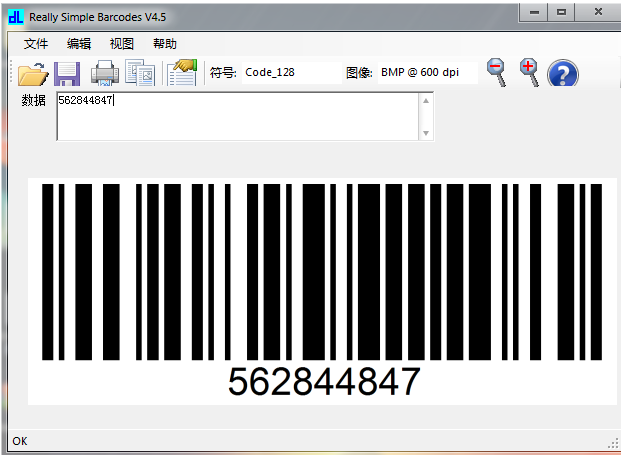Open help with the blue question mark
The image size is (621, 455).
pyautogui.click(x=563, y=74)
